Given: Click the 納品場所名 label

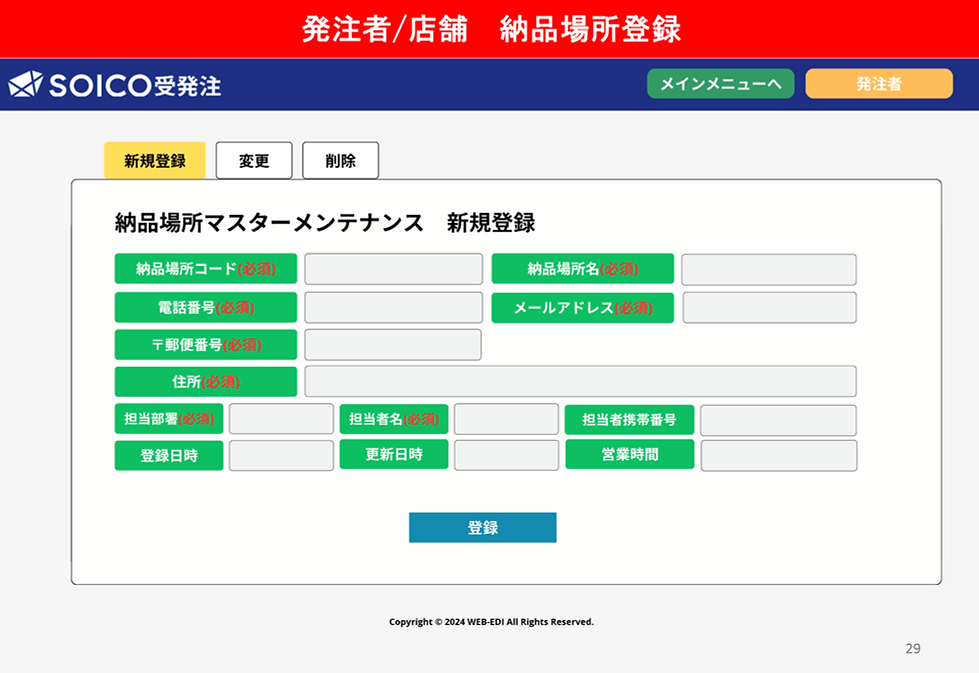Looking at the screenshot, I should pos(583,268).
